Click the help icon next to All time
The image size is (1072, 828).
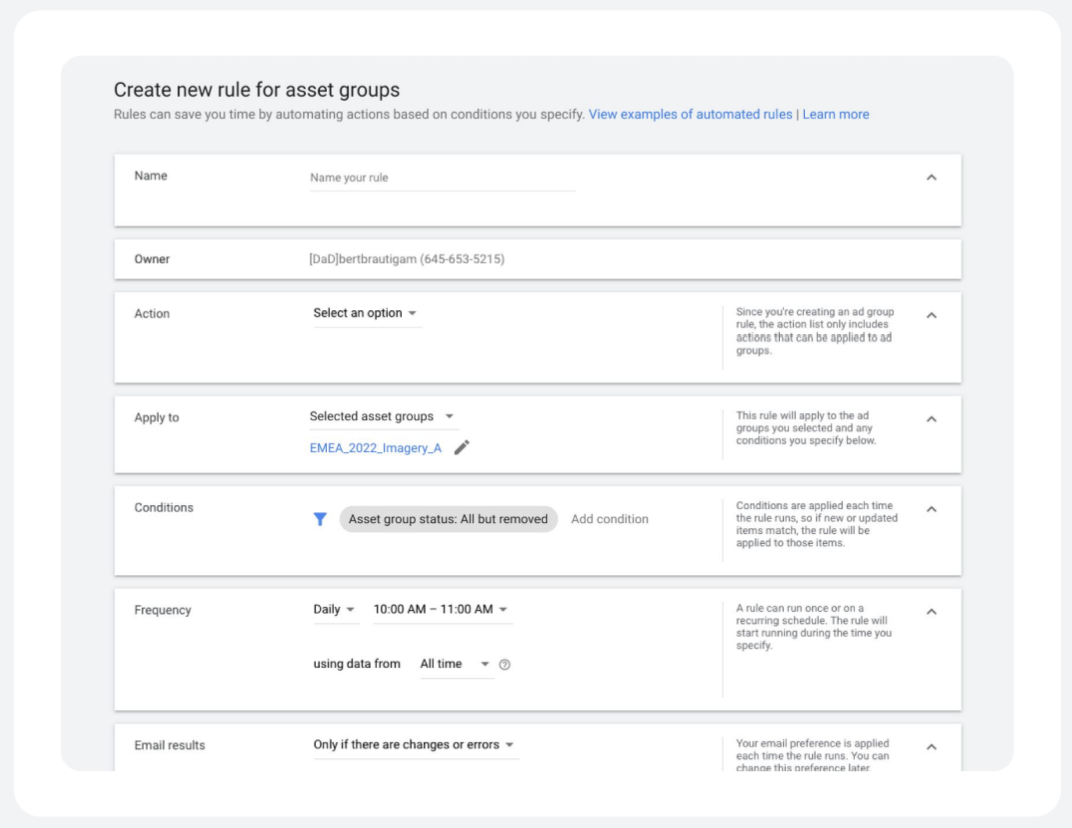click(x=505, y=665)
